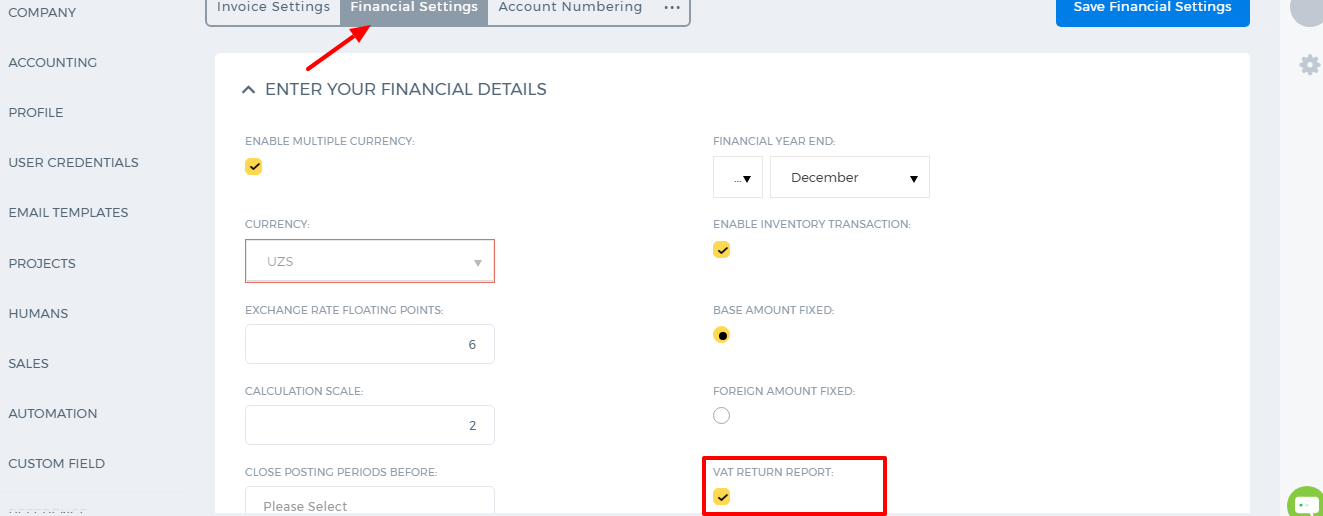Viewport: 1323px width, 516px height.
Task: Open the Email Templates sidebar item
Action: pos(68,213)
